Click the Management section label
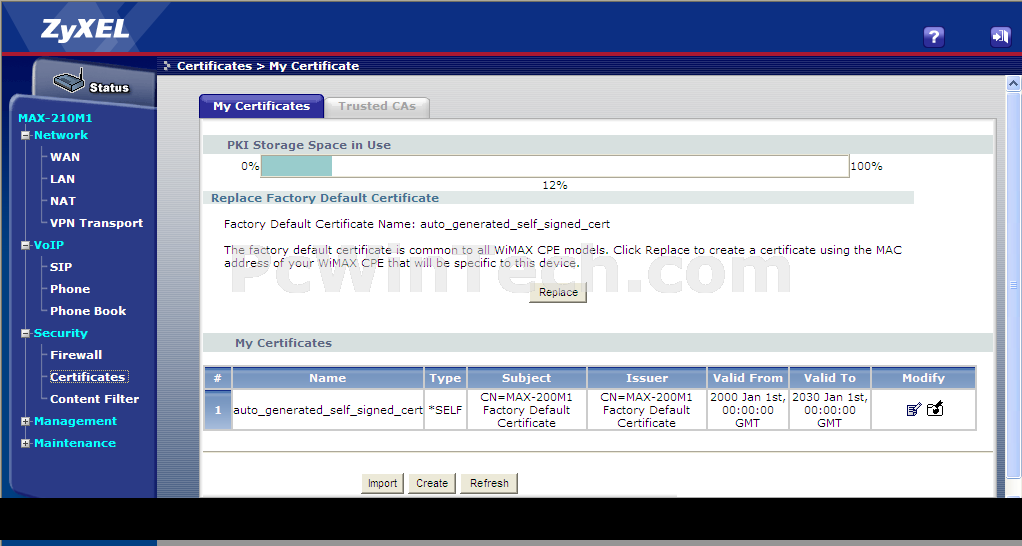1022x546 pixels. pyautogui.click(x=76, y=422)
